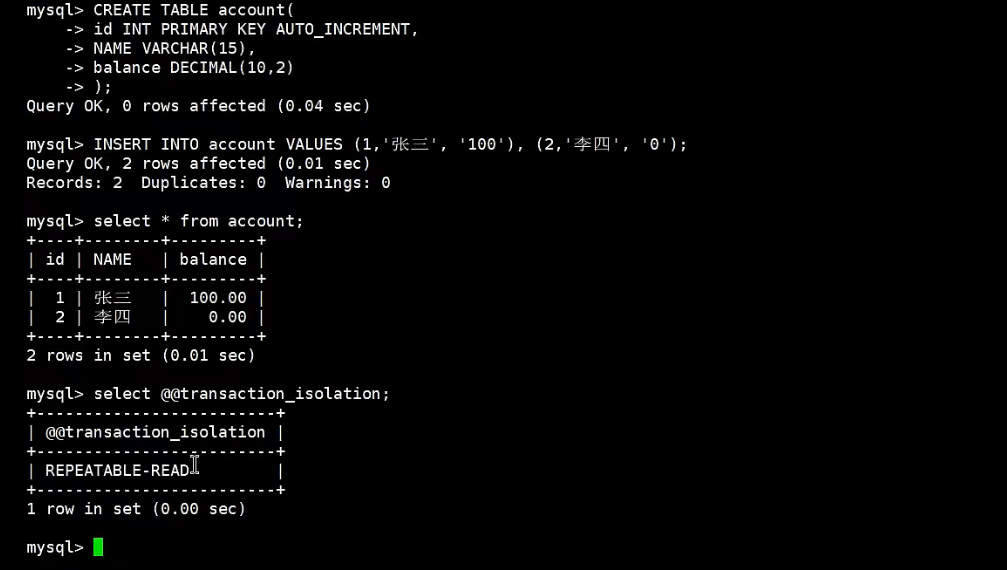Click 李四 in the result table
The width and height of the screenshot is (1007, 570).
point(112,317)
